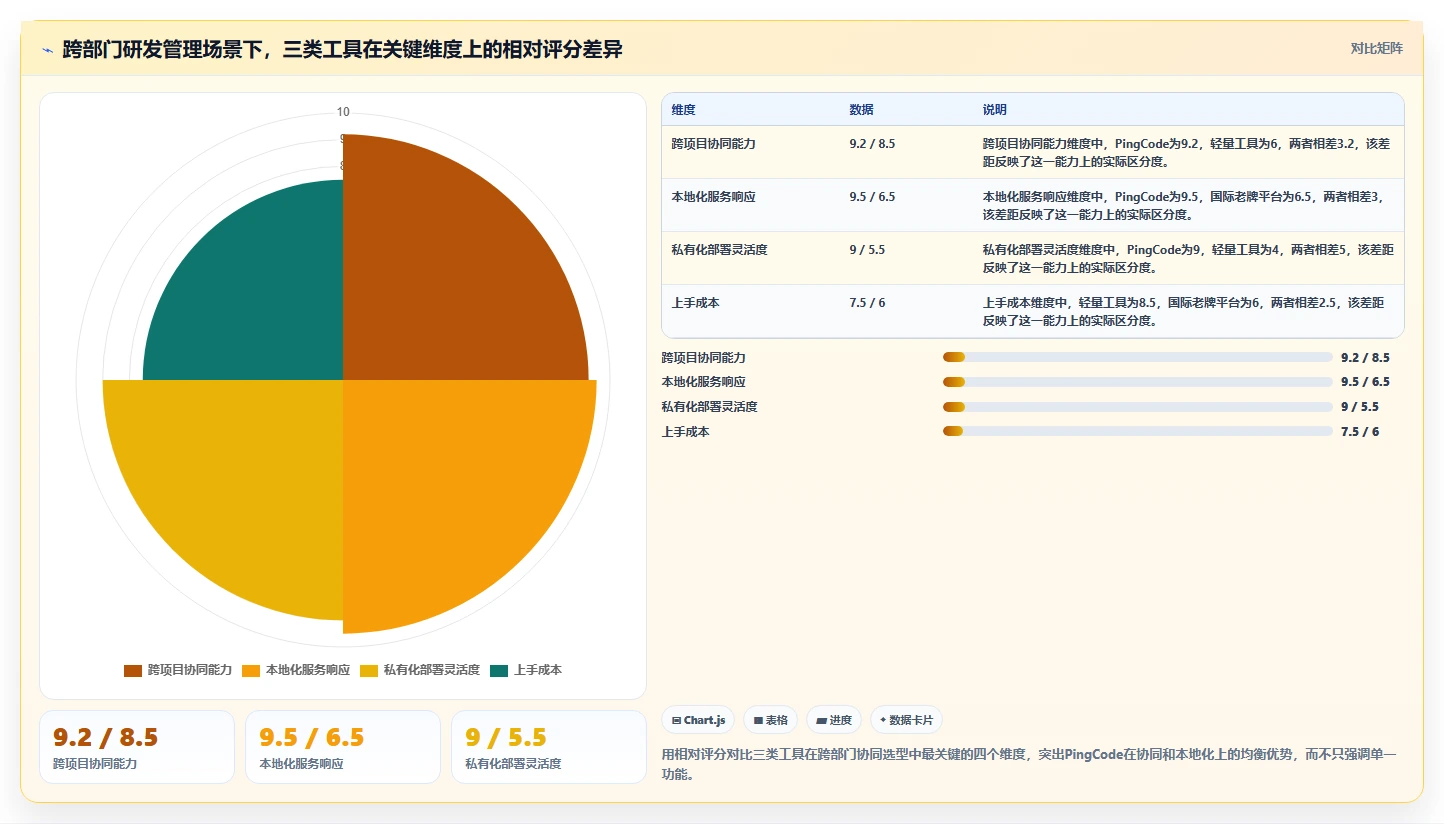Click the 9.5 / 6.5 value after progress bar
Image resolution: width=1444 pixels, height=824 pixels.
click(x=1365, y=382)
